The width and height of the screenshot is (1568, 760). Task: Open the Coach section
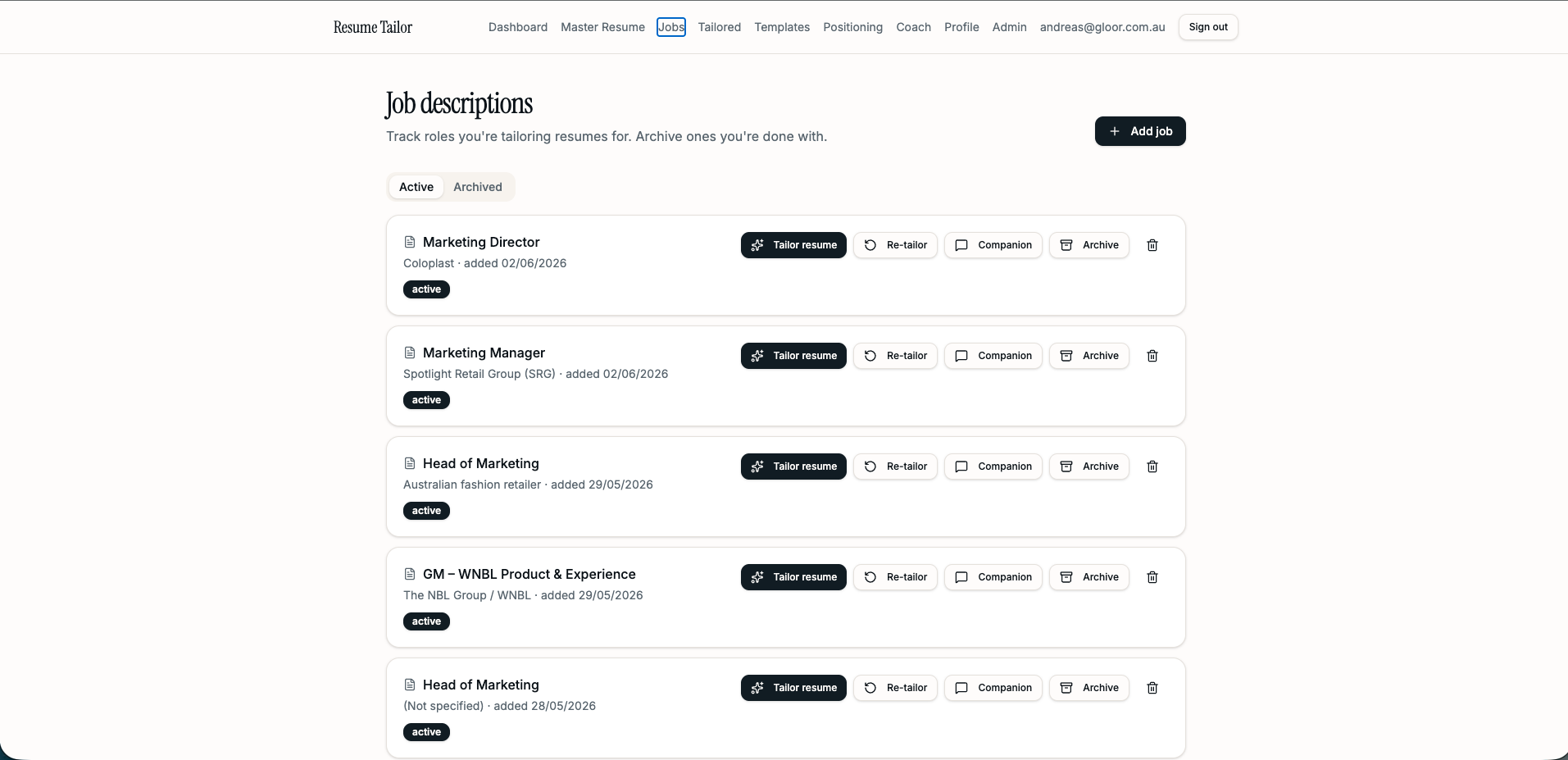coord(914,27)
